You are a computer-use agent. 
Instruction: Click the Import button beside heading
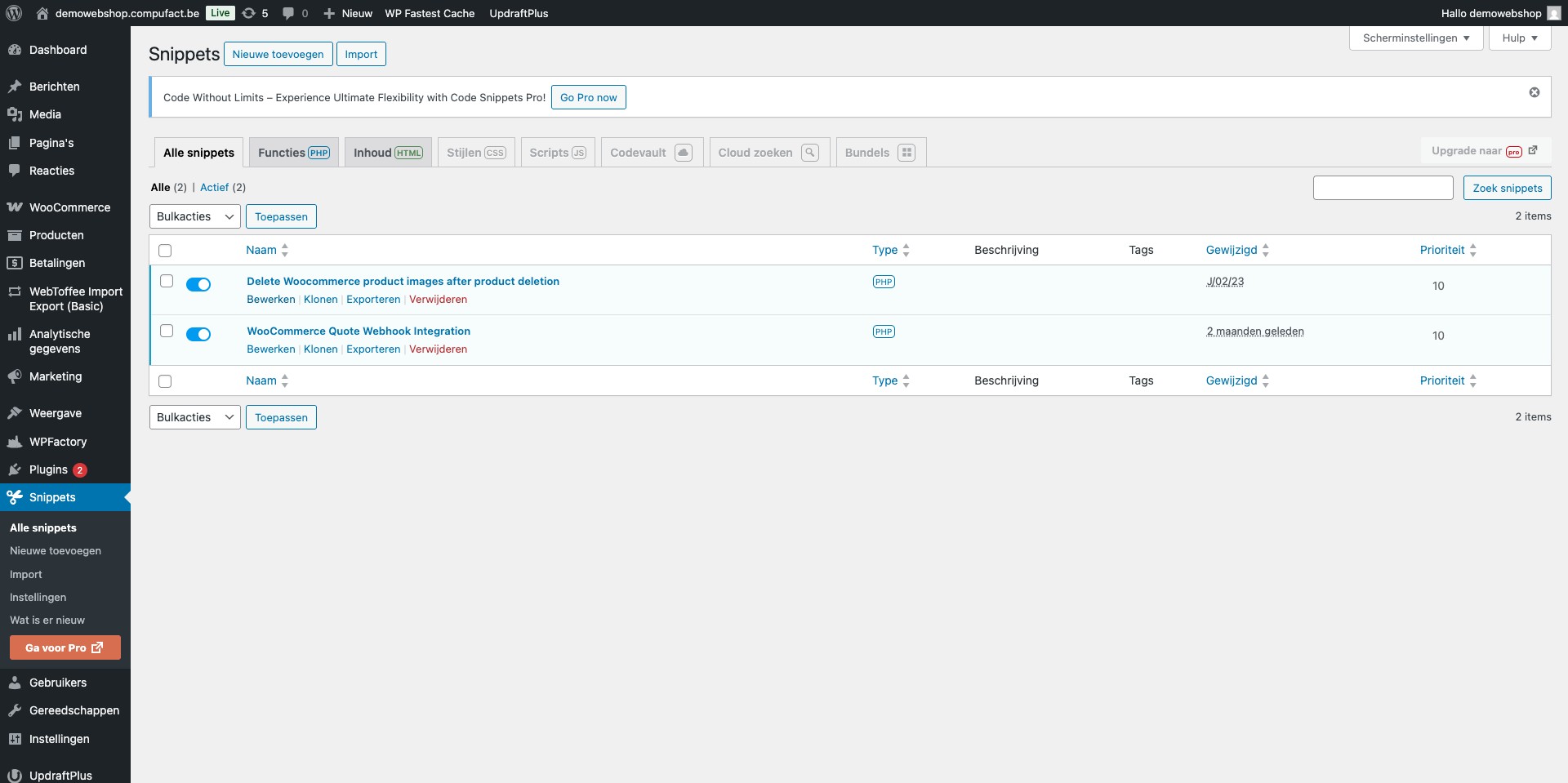point(361,54)
